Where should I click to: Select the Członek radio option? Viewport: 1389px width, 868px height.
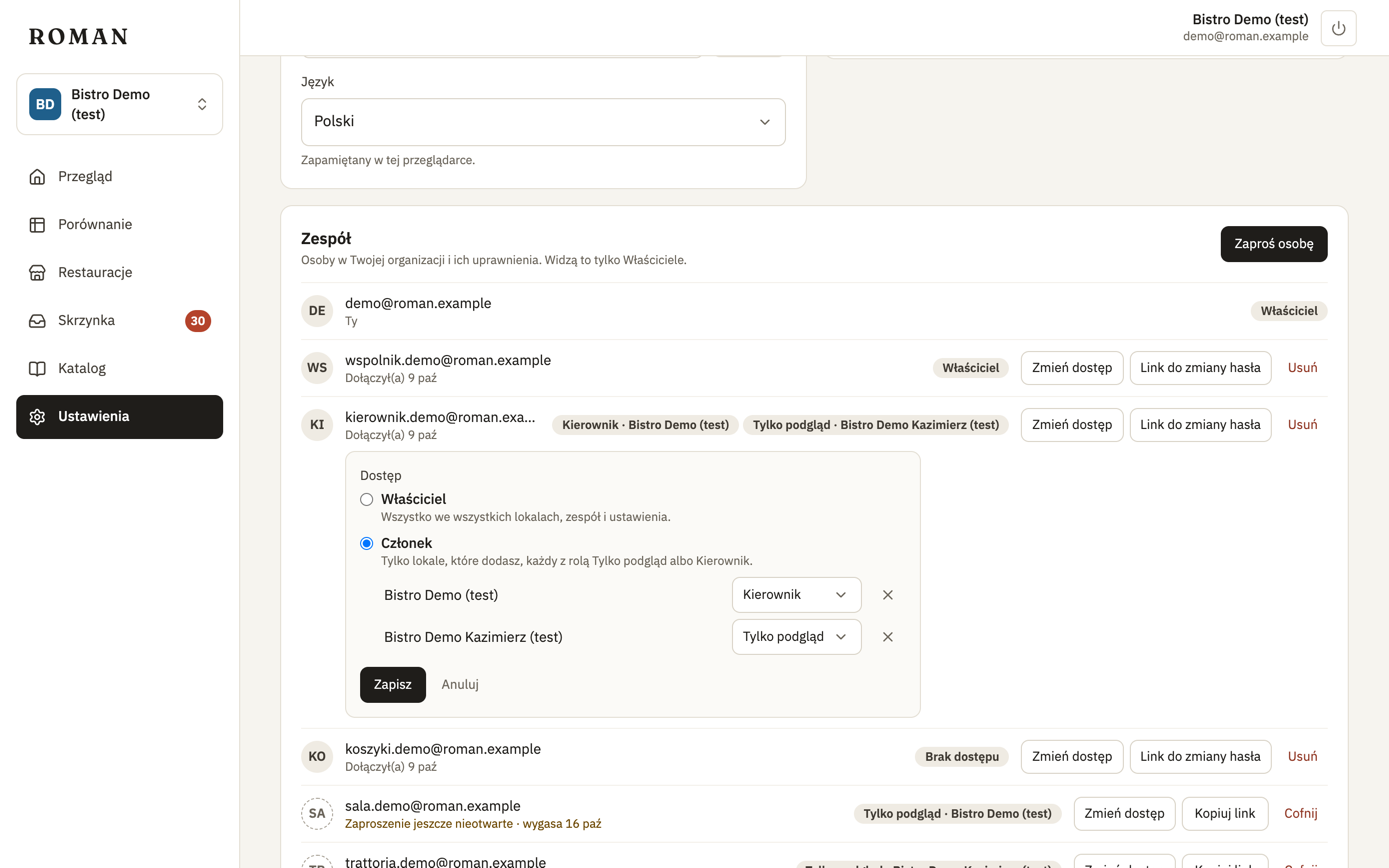click(367, 543)
